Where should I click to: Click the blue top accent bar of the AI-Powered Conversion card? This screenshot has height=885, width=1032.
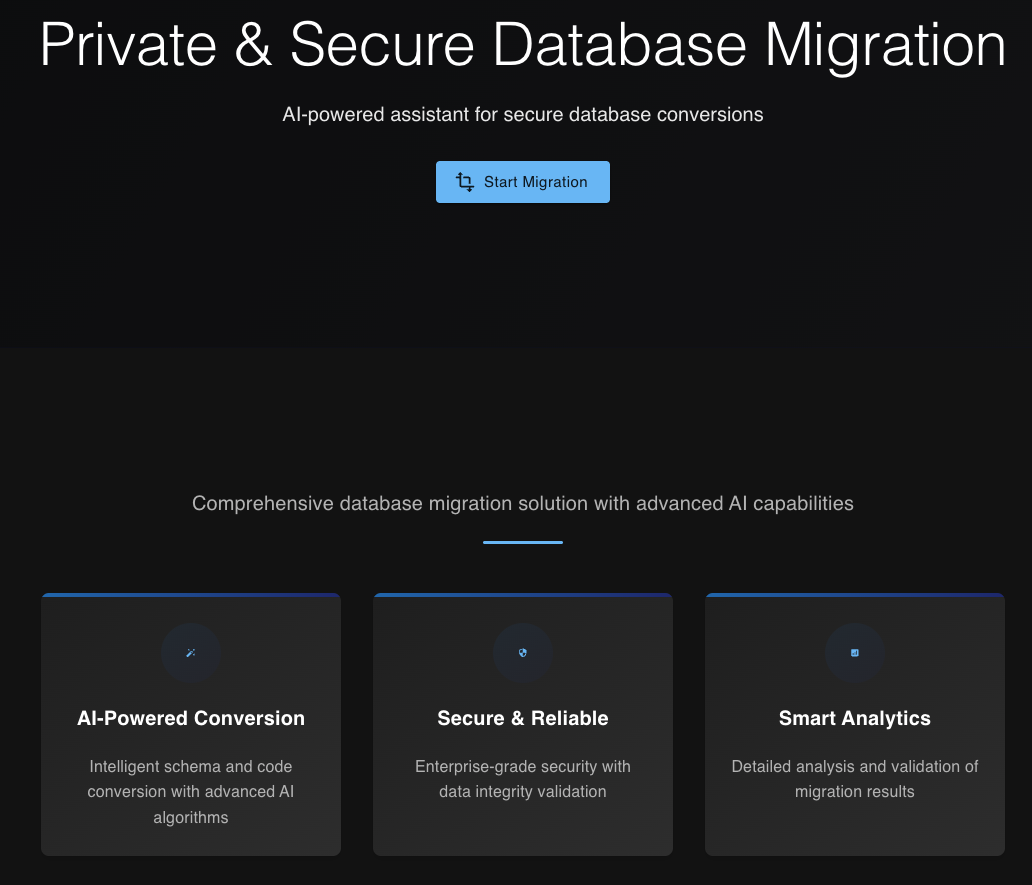191,595
